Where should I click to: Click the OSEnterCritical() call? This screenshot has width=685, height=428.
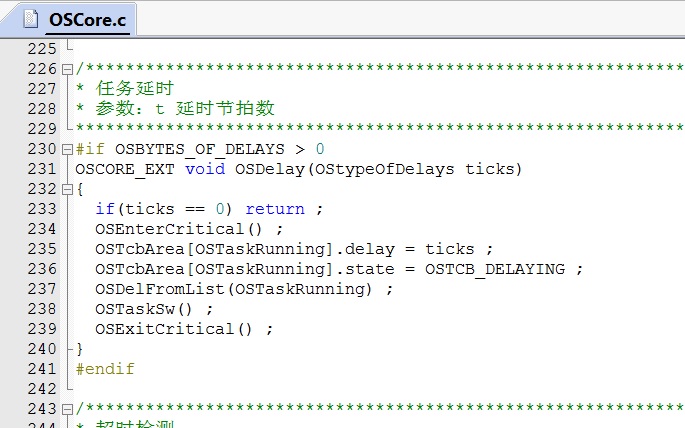click(178, 229)
